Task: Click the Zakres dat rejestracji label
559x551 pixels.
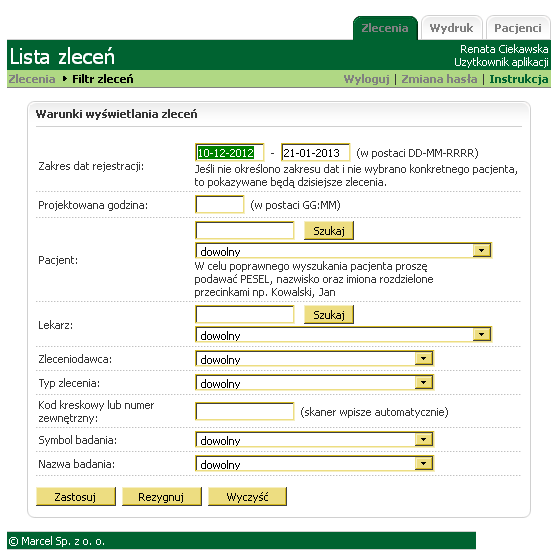Action: point(91,166)
